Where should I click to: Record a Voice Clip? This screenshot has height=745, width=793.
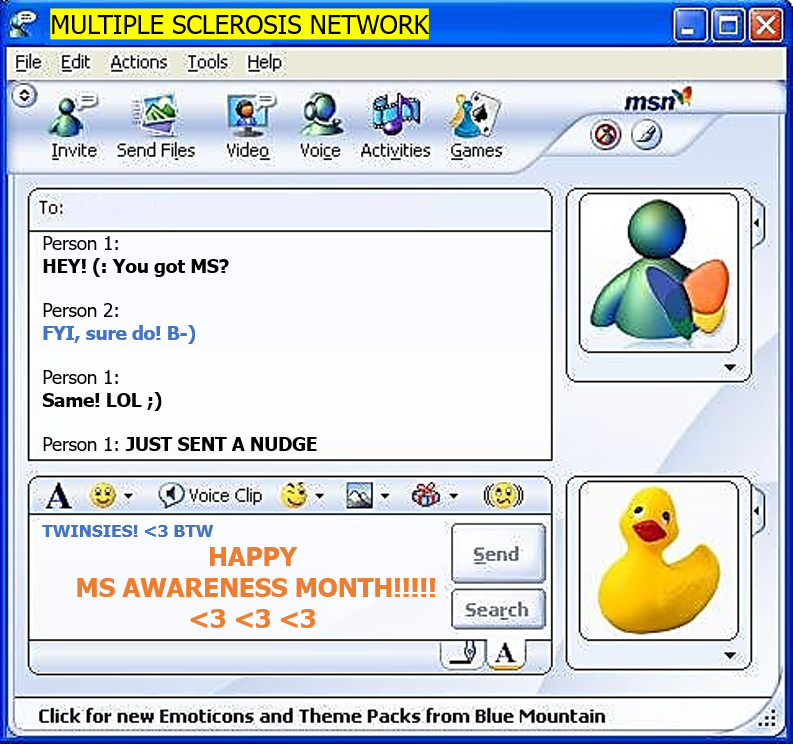[x=210, y=496]
